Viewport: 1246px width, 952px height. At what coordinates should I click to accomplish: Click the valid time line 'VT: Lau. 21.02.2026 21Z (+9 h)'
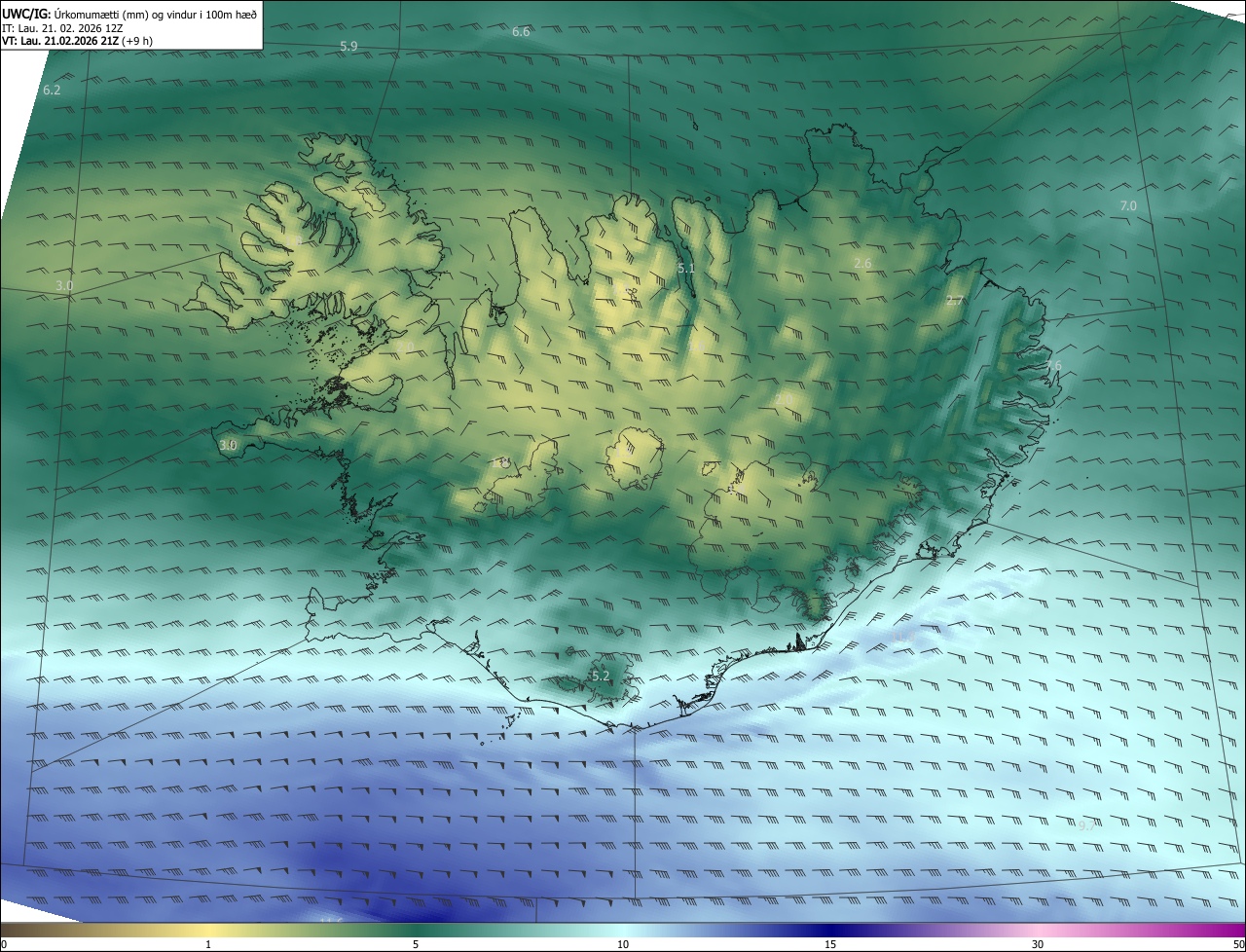77,41
